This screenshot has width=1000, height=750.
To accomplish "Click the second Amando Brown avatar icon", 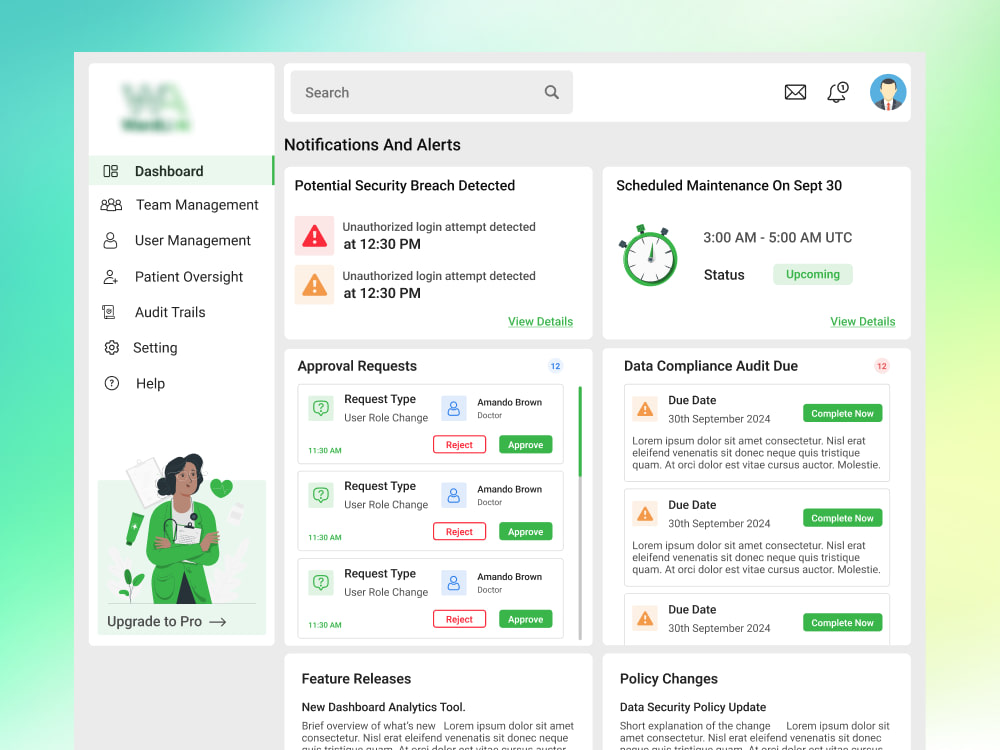I will [x=453, y=496].
